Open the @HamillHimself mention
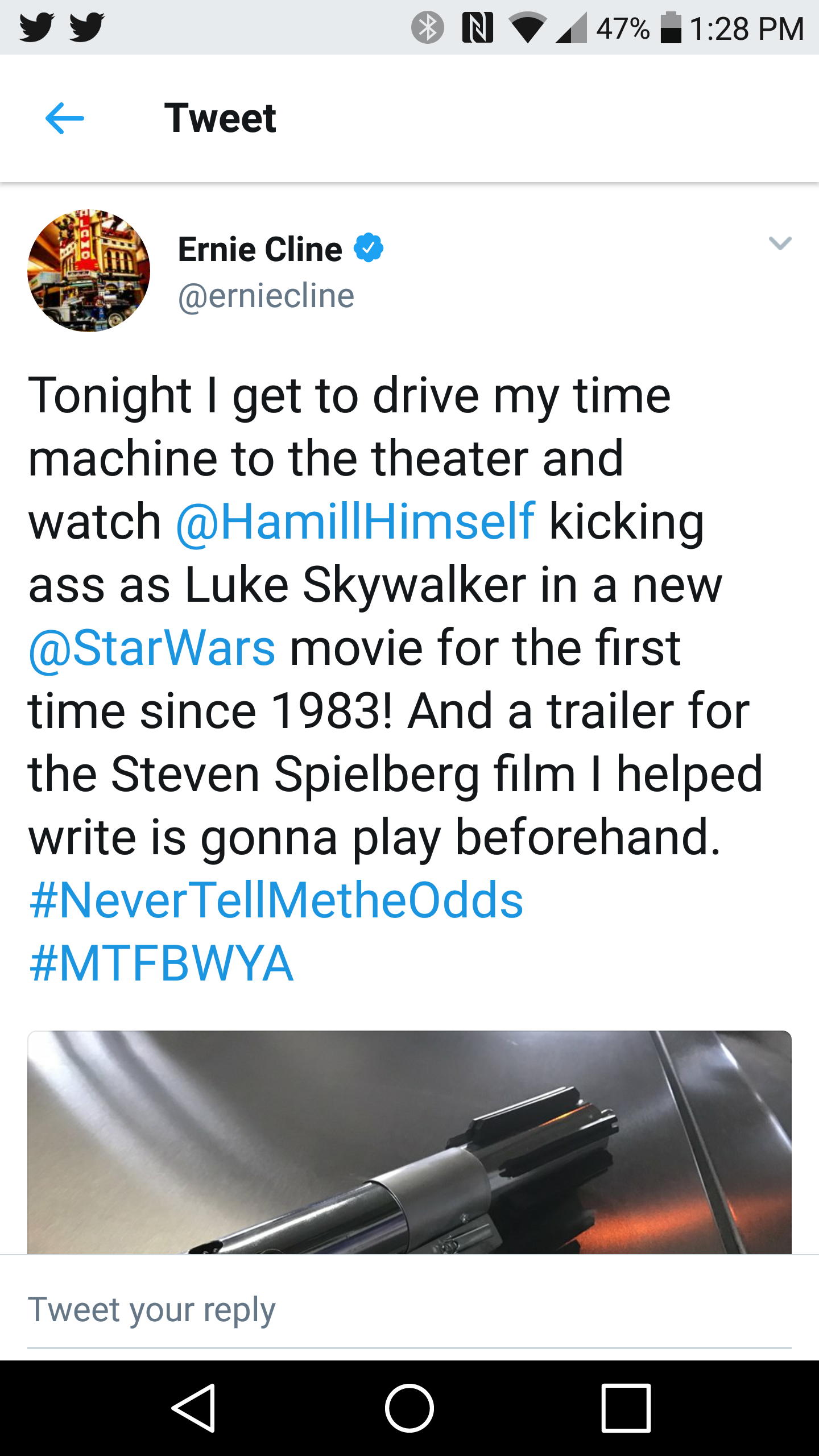 coord(355,521)
